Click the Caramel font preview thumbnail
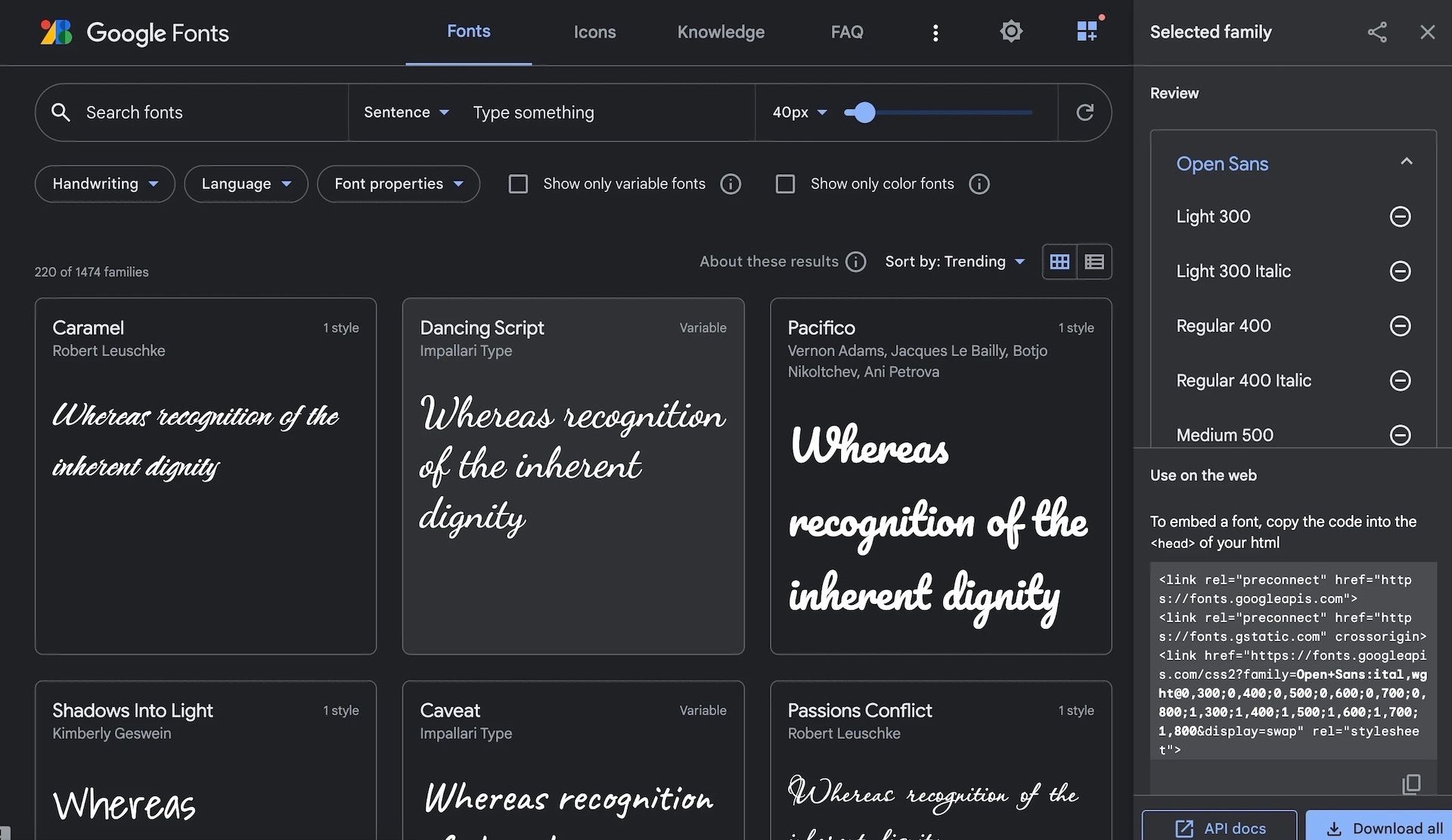The height and width of the screenshot is (840, 1452). [x=206, y=476]
